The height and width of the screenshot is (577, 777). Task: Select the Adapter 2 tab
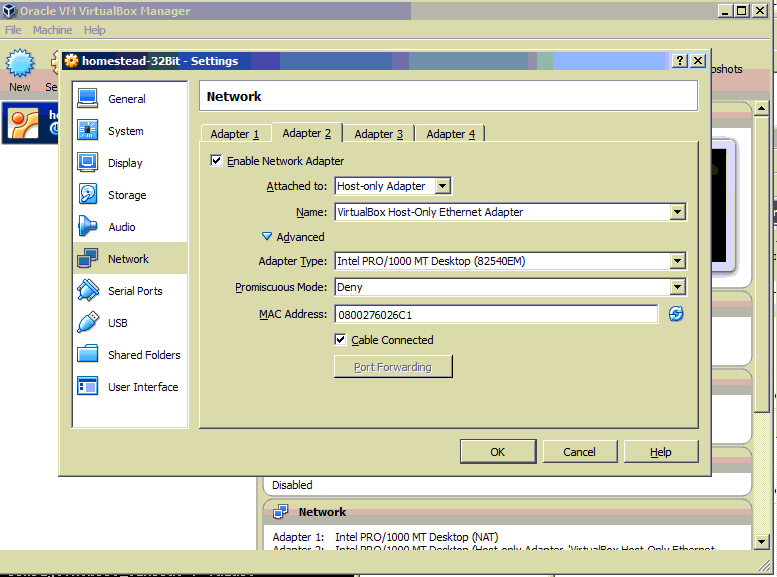[x=307, y=133]
